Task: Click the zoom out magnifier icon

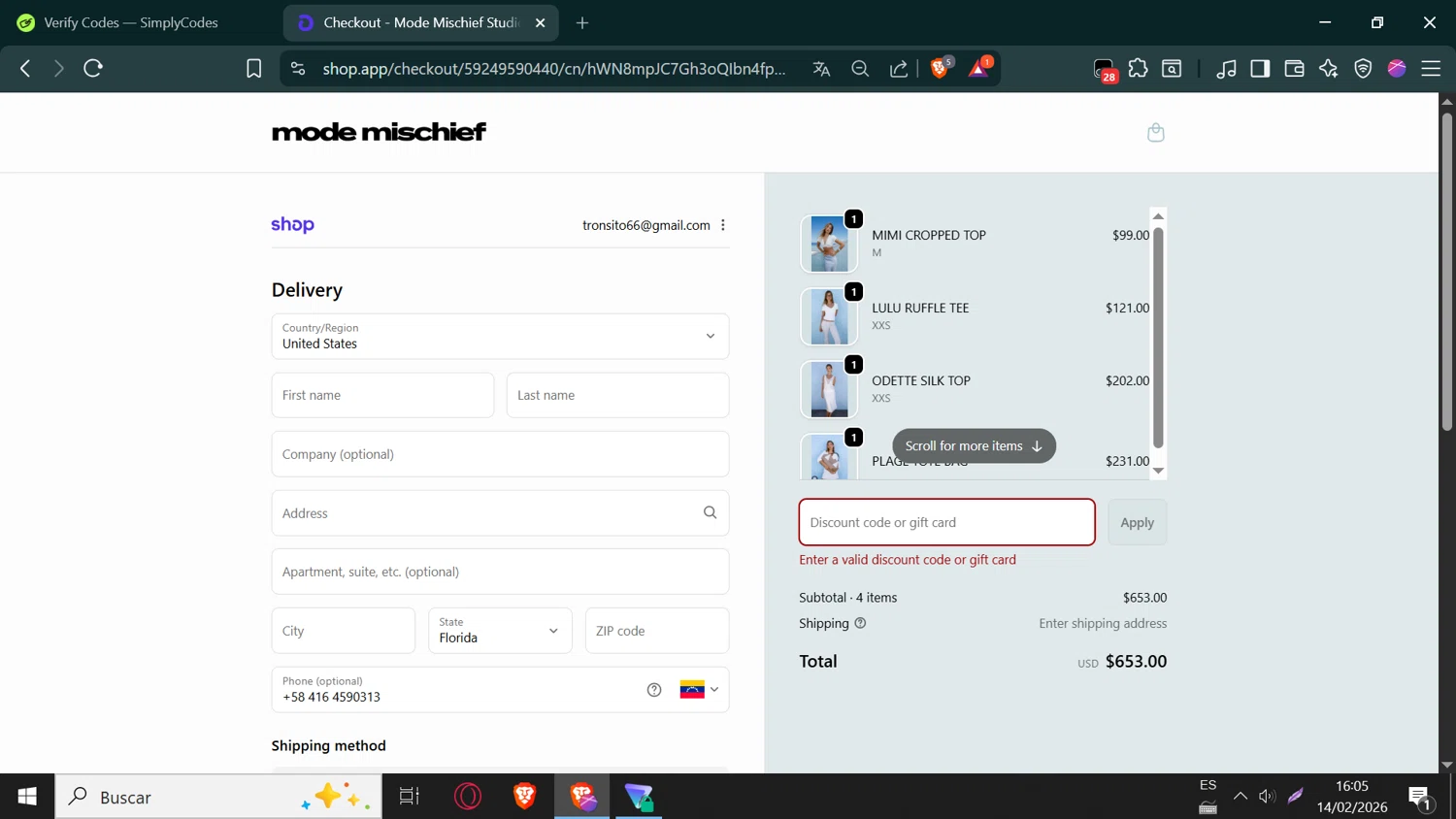Action: [x=860, y=68]
